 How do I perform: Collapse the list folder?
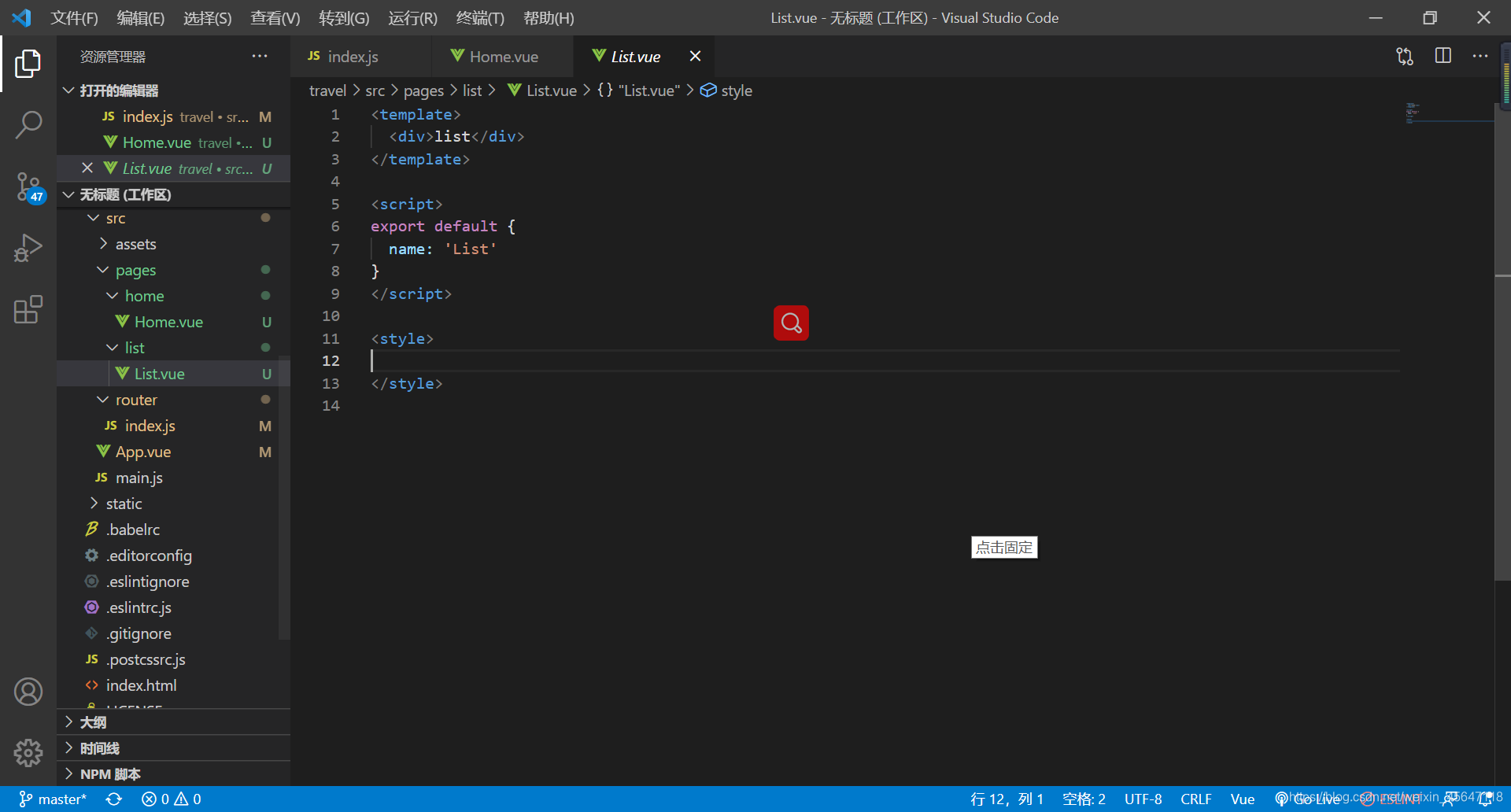[x=173, y=348]
